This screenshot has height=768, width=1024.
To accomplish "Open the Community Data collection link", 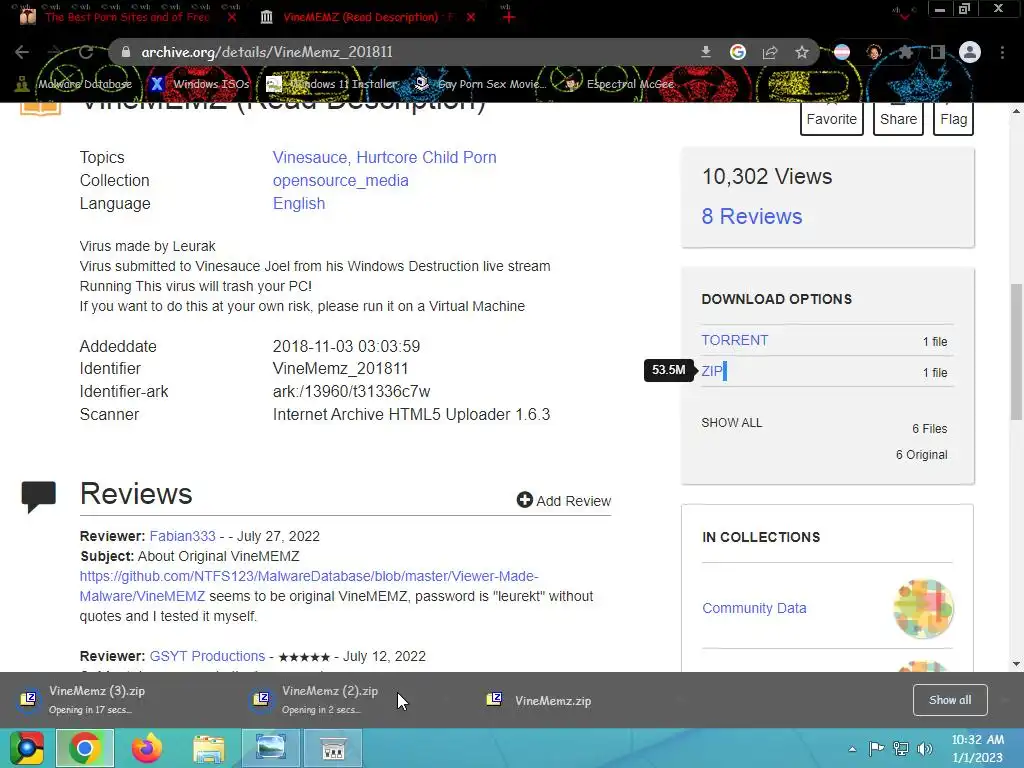I will pyautogui.click(x=754, y=608).
